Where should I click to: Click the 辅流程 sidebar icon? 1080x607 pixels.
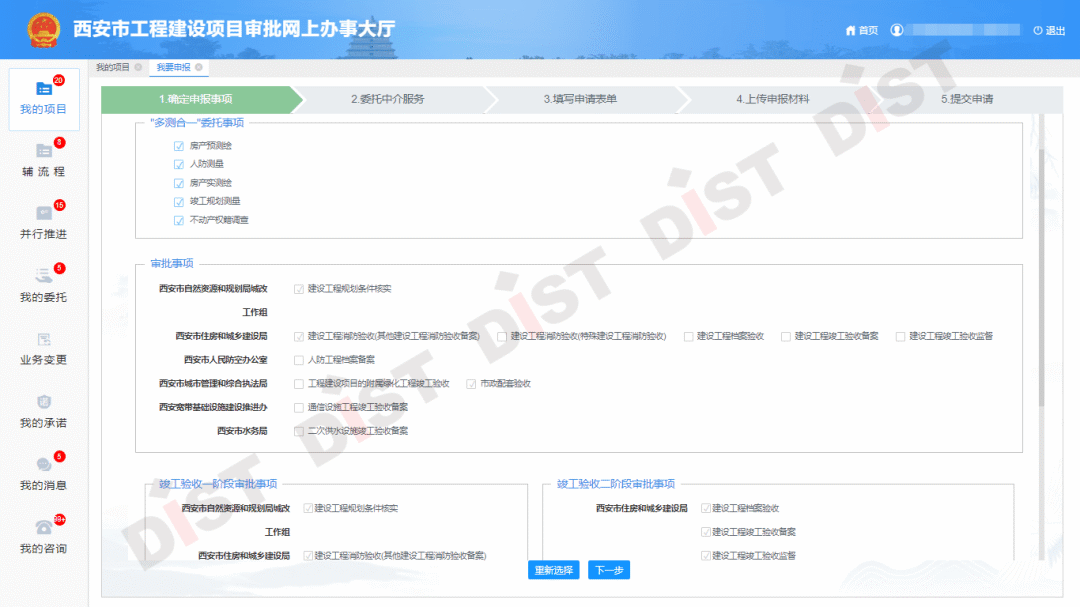point(43,151)
